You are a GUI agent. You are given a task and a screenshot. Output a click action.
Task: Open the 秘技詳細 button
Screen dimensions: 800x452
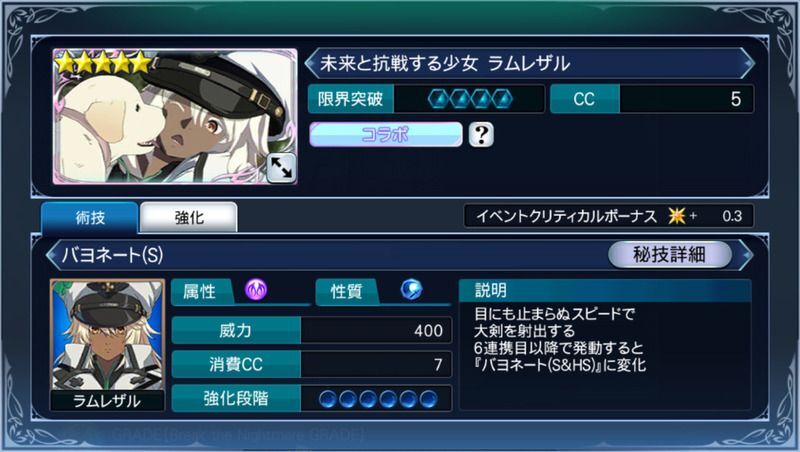[x=669, y=254]
